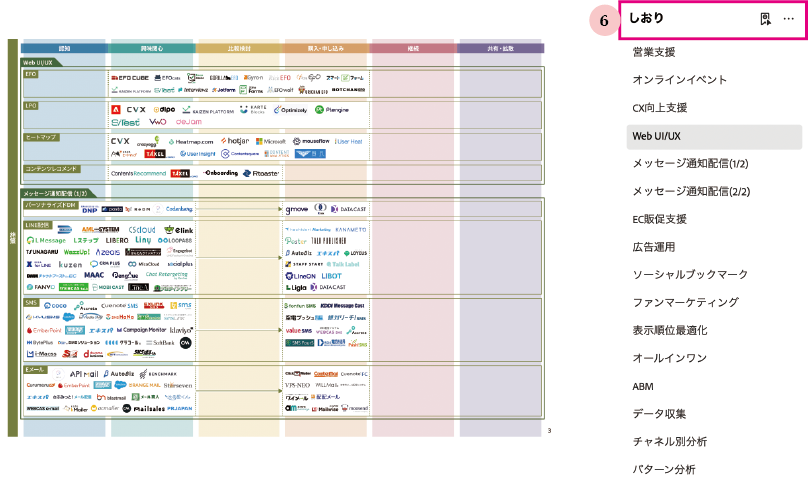Image resolution: width=811 pixels, height=483 pixels.
Task: Click the kuzen logo in LINE row
Action: coord(70,264)
